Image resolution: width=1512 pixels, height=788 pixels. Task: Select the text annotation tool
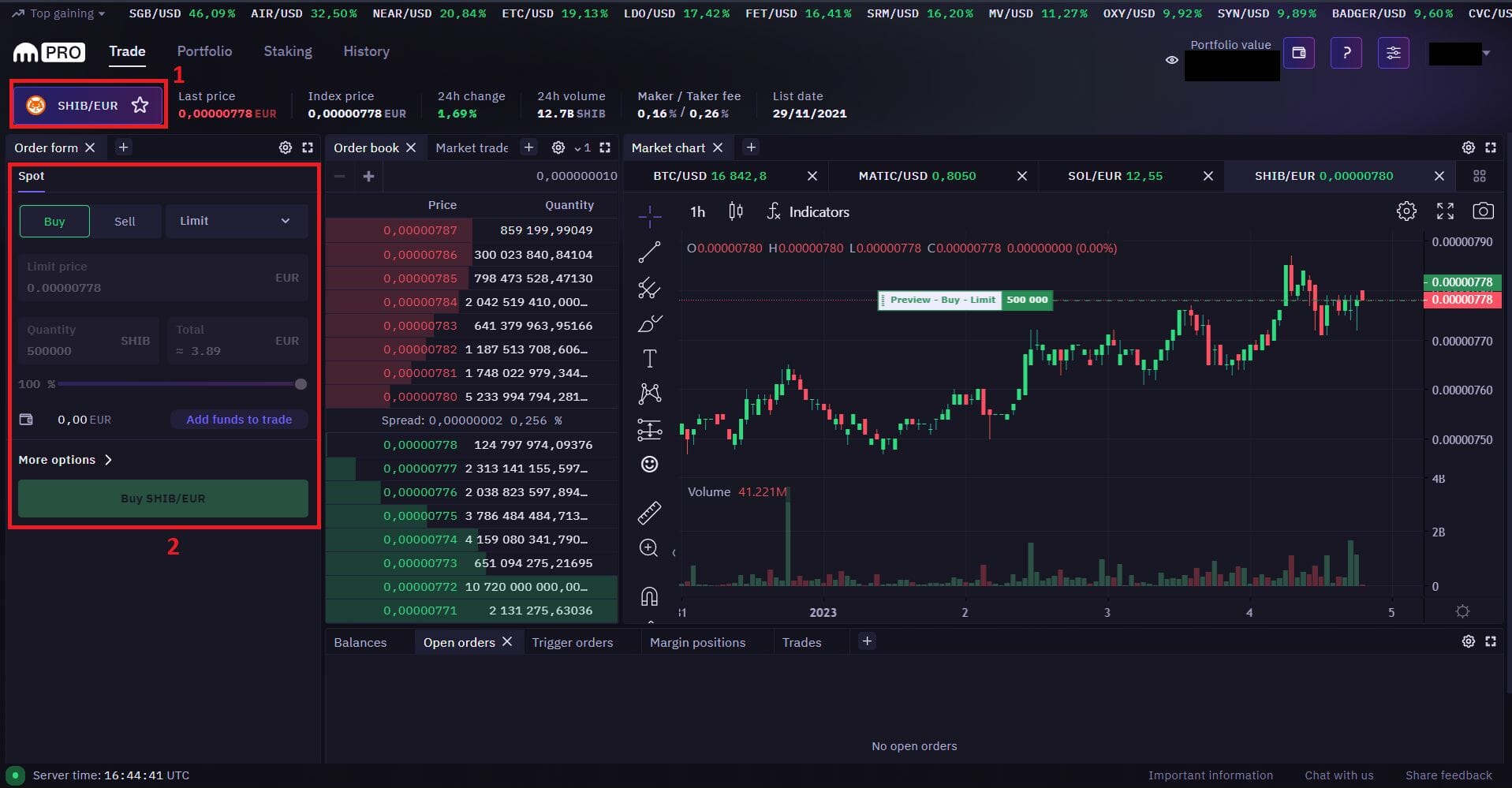(649, 359)
